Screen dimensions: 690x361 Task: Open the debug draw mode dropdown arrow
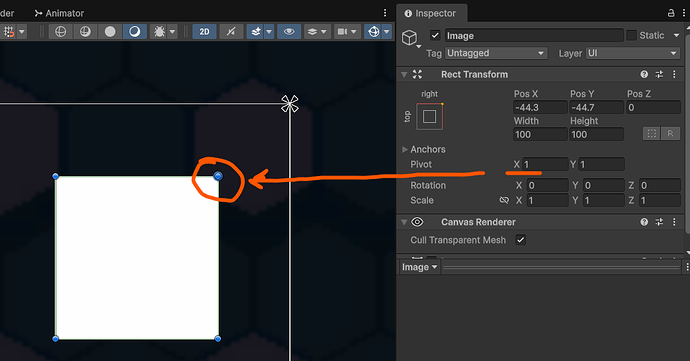click(172, 32)
